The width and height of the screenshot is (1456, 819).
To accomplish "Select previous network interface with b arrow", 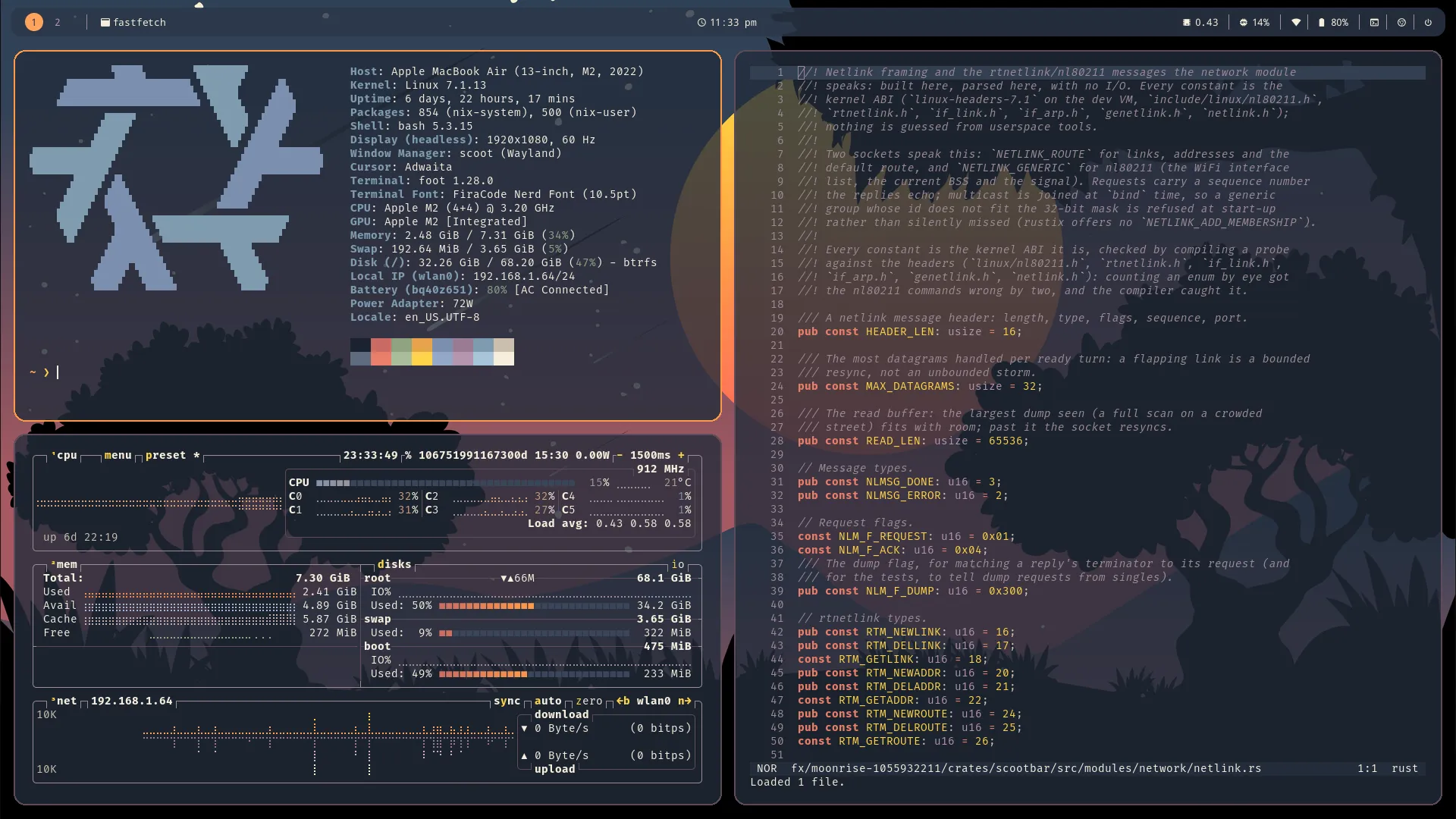I will pos(623,701).
